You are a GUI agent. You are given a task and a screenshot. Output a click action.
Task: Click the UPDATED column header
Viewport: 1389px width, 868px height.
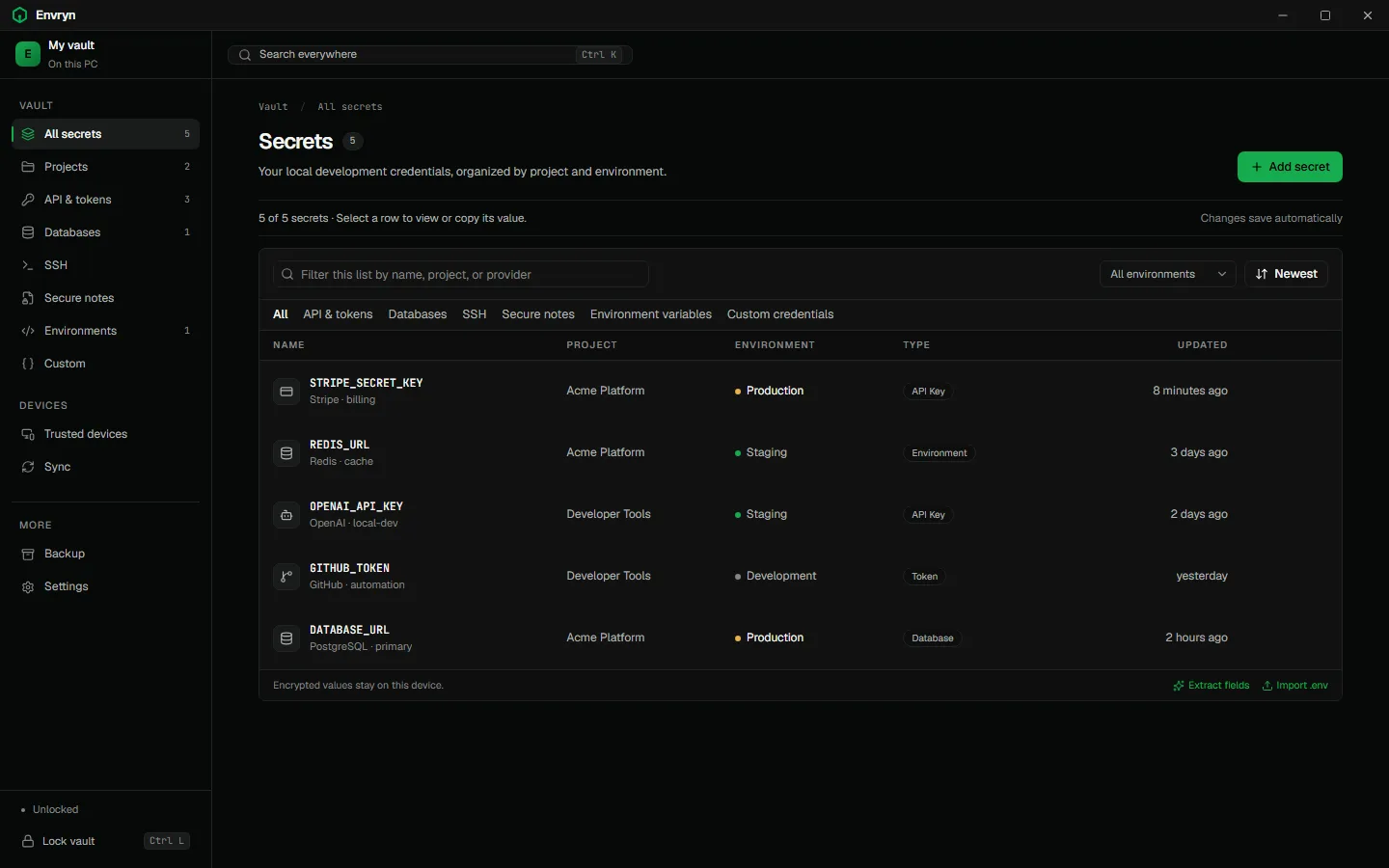pyautogui.click(x=1203, y=345)
